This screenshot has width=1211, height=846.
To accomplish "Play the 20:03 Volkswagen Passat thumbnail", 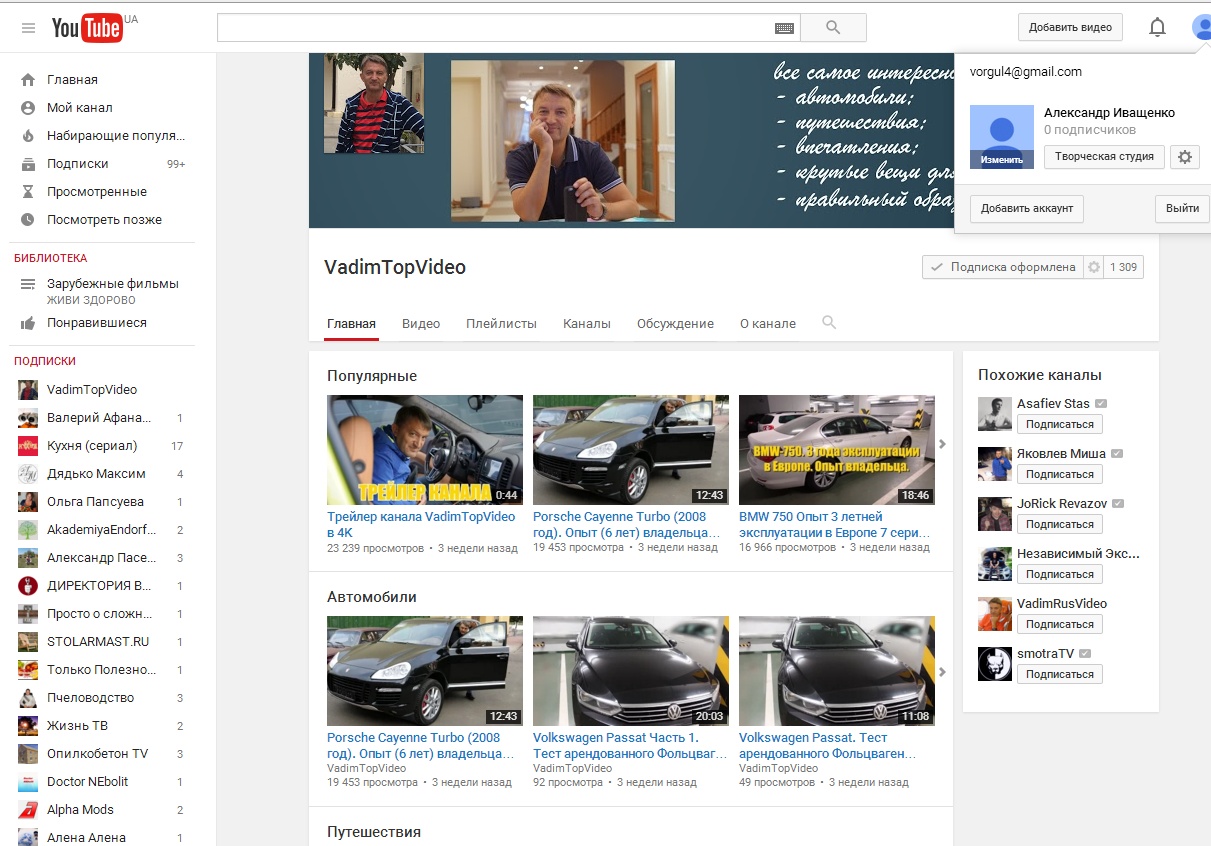I will point(631,671).
